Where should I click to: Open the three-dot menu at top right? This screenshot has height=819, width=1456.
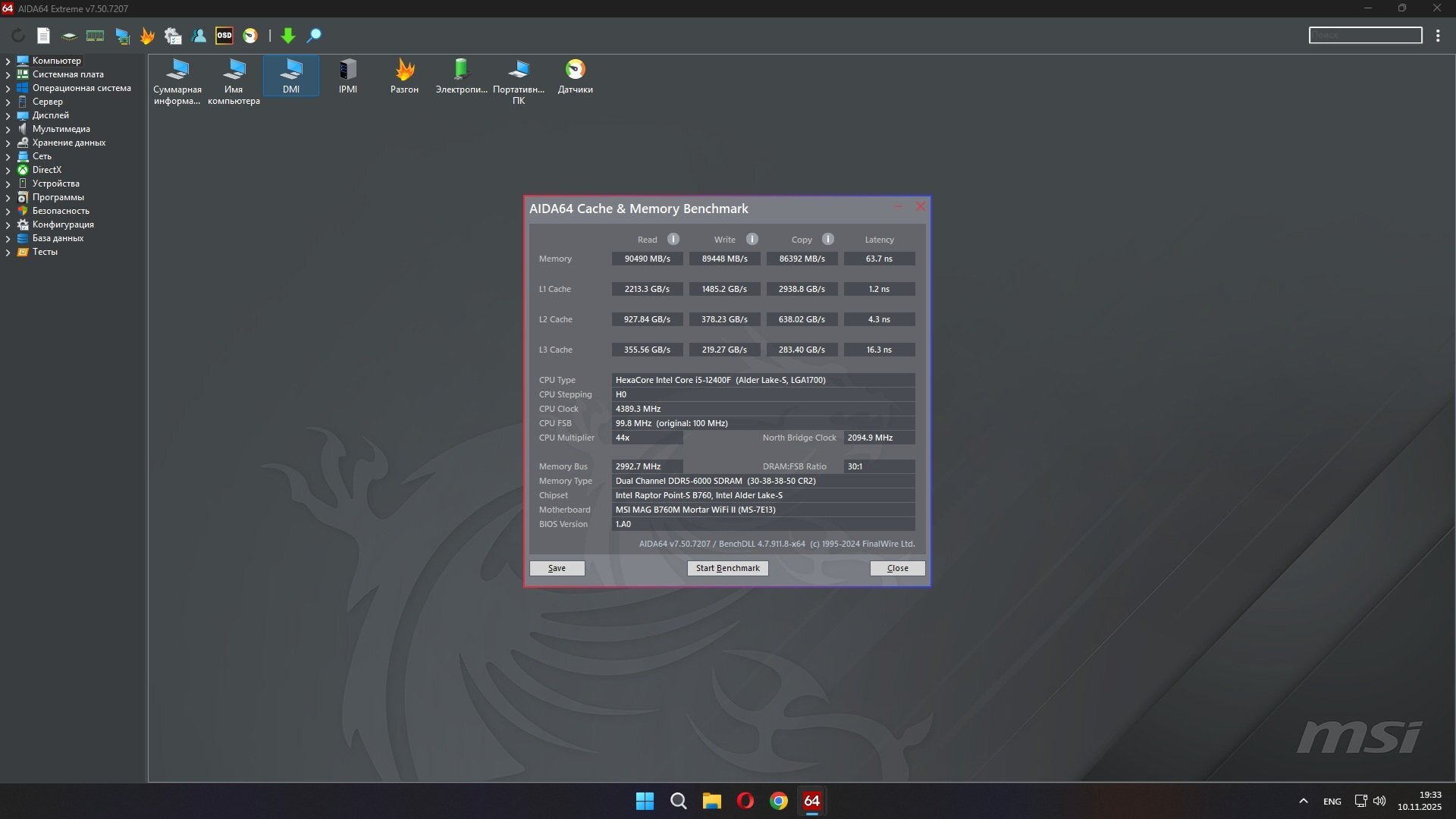1438,36
